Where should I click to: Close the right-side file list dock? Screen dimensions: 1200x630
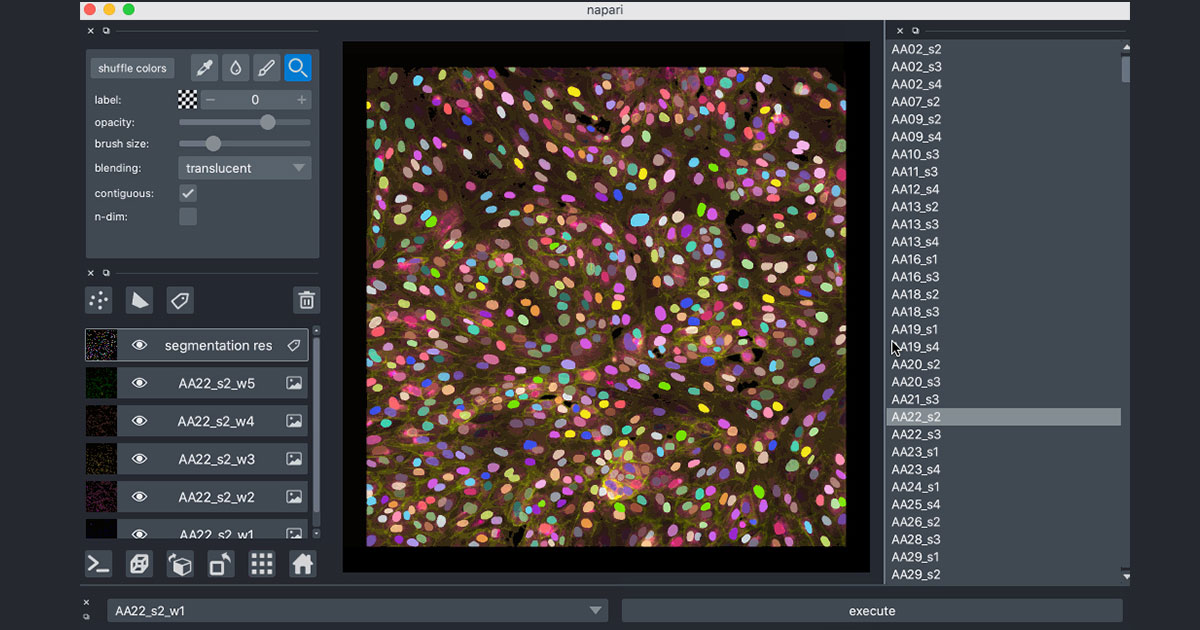click(x=900, y=31)
